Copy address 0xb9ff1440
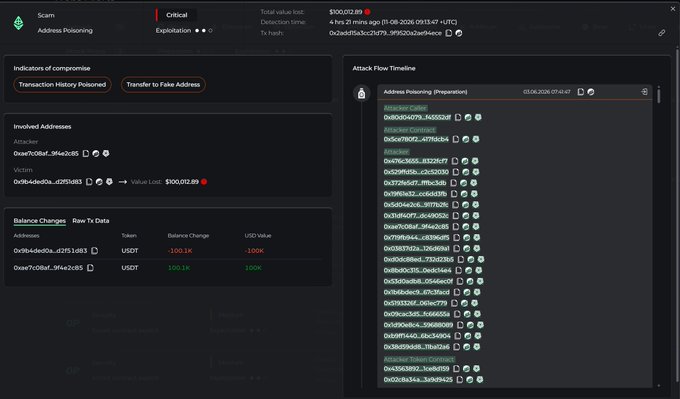This screenshot has height=399, width=680. coord(458,336)
